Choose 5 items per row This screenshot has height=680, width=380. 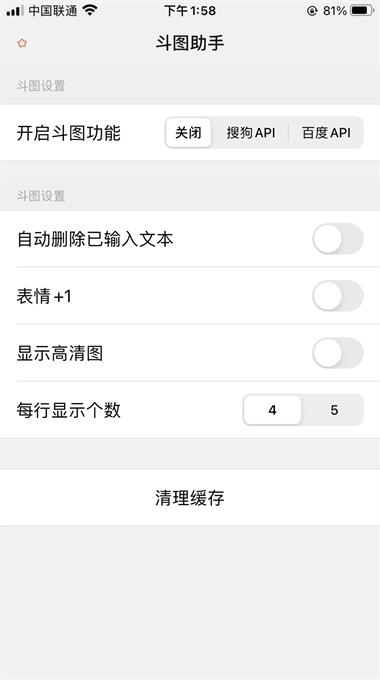(x=334, y=410)
